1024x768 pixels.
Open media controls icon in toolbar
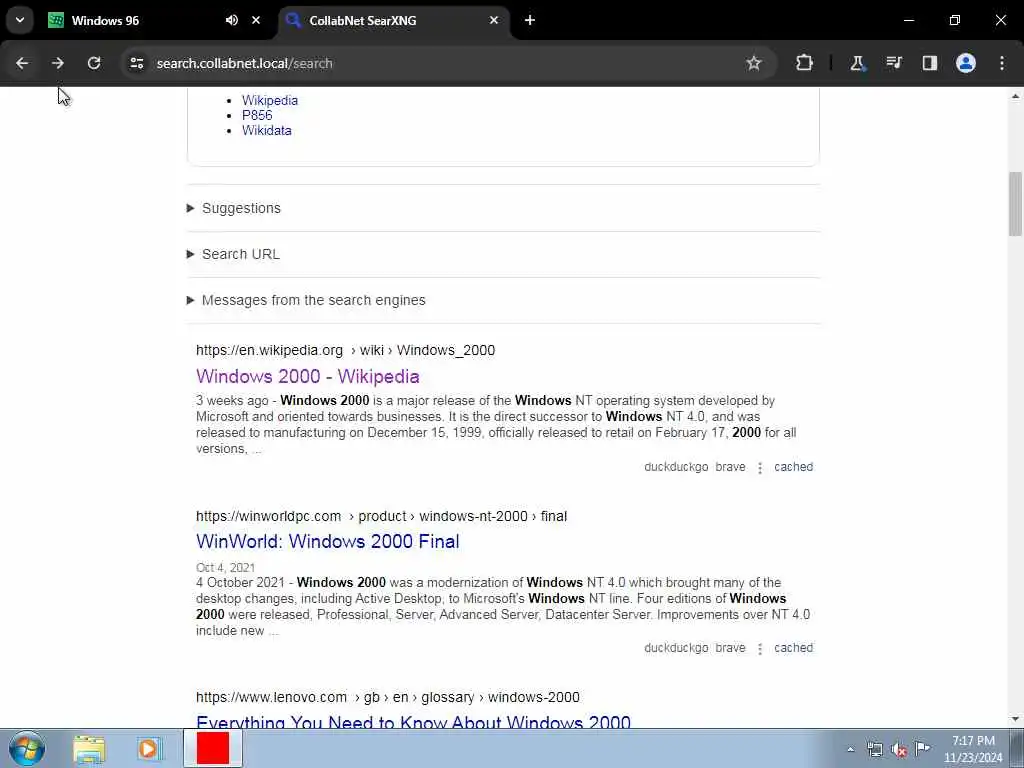coord(893,63)
